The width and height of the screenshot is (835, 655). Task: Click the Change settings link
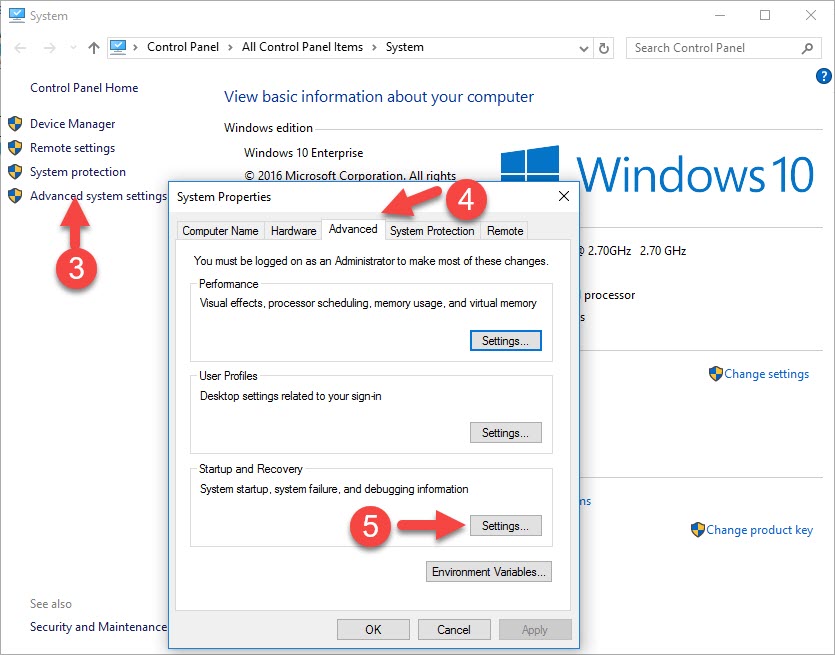(766, 374)
